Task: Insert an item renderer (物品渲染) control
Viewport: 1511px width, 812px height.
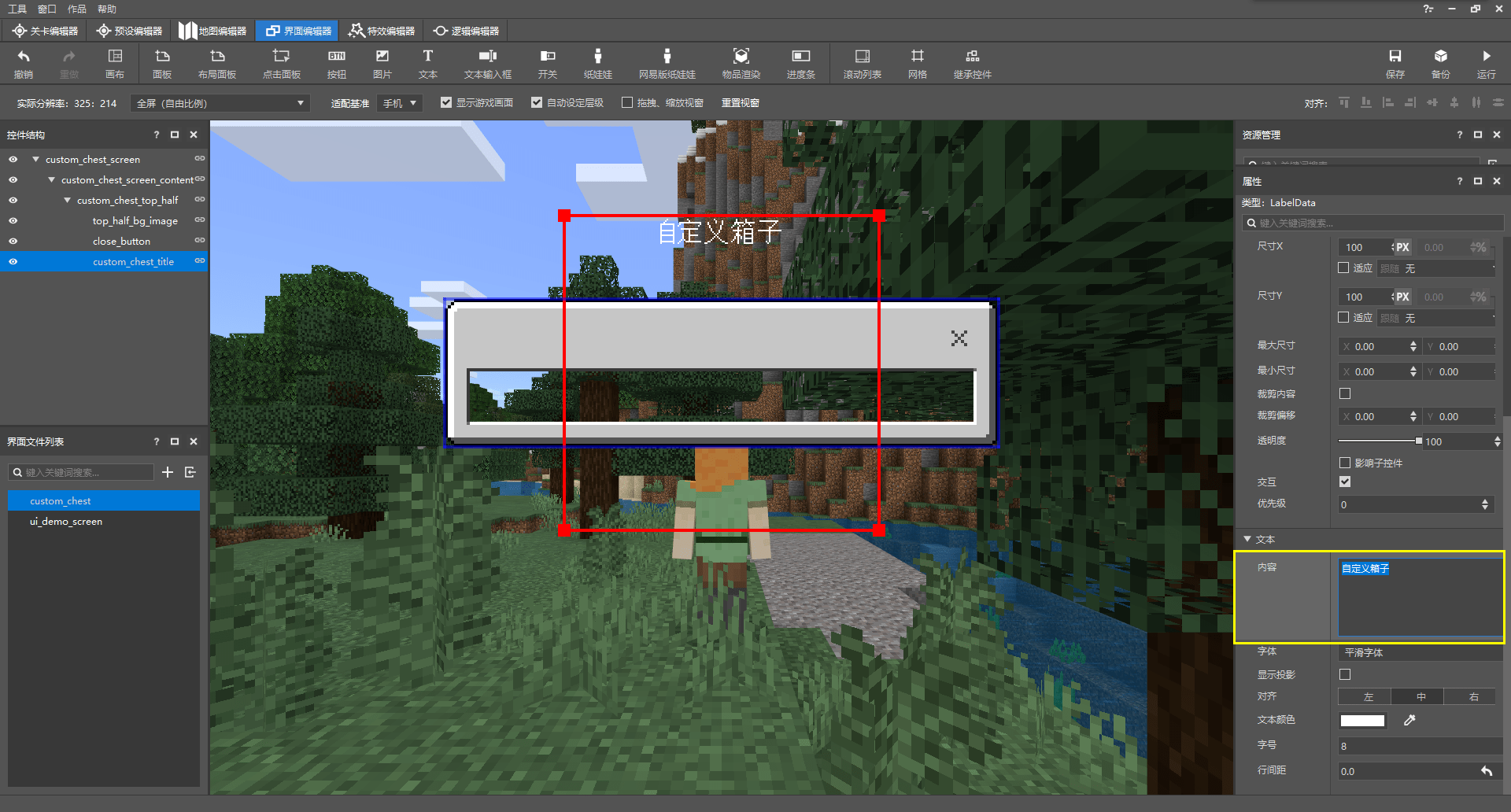Action: click(741, 63)
